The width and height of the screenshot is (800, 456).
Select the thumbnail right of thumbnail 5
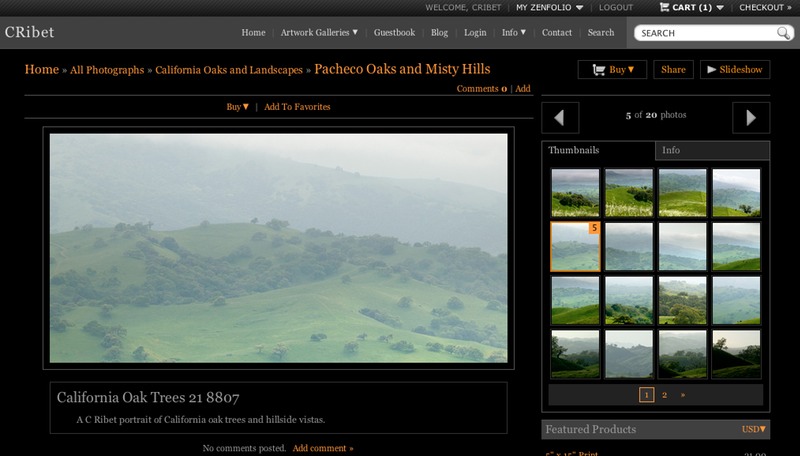(x=629, y=246)
